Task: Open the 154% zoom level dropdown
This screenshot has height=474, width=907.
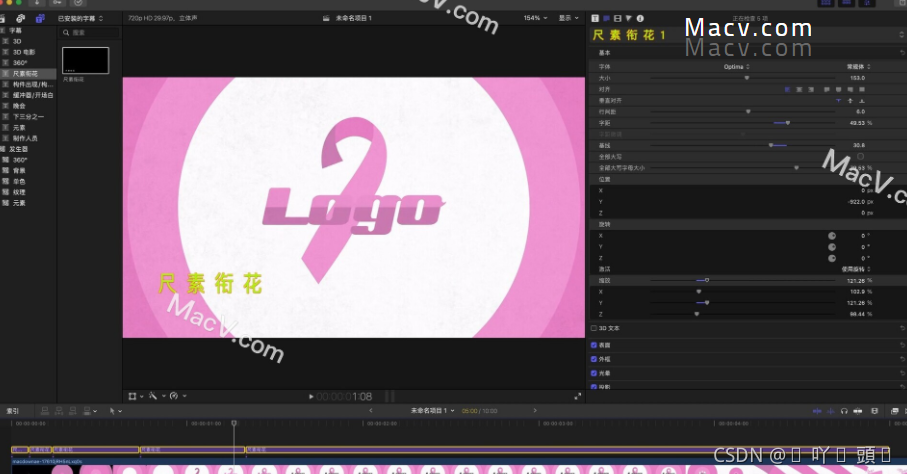Action: pos(535,19)
